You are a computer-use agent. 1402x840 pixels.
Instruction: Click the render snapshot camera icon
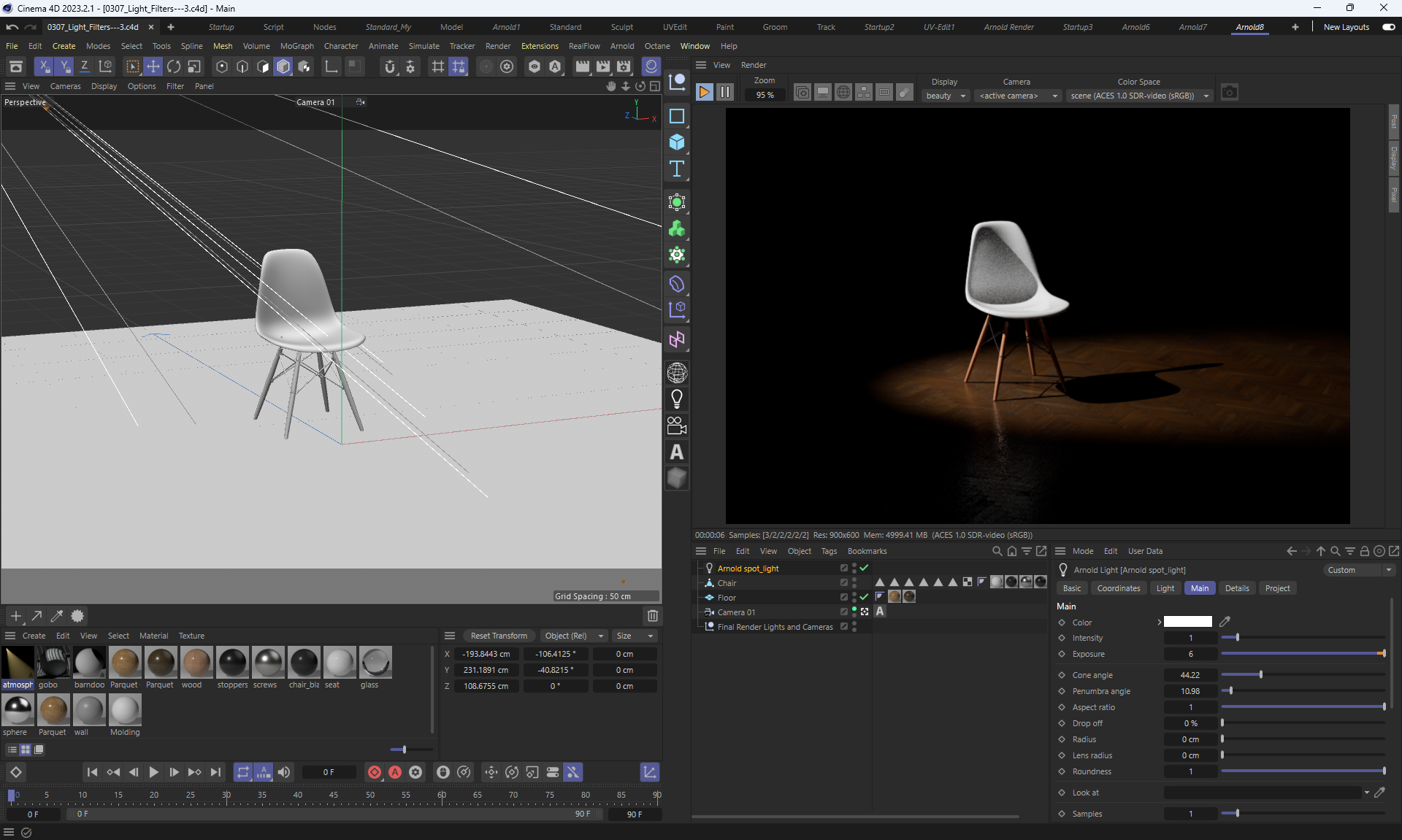(1230, 93)
